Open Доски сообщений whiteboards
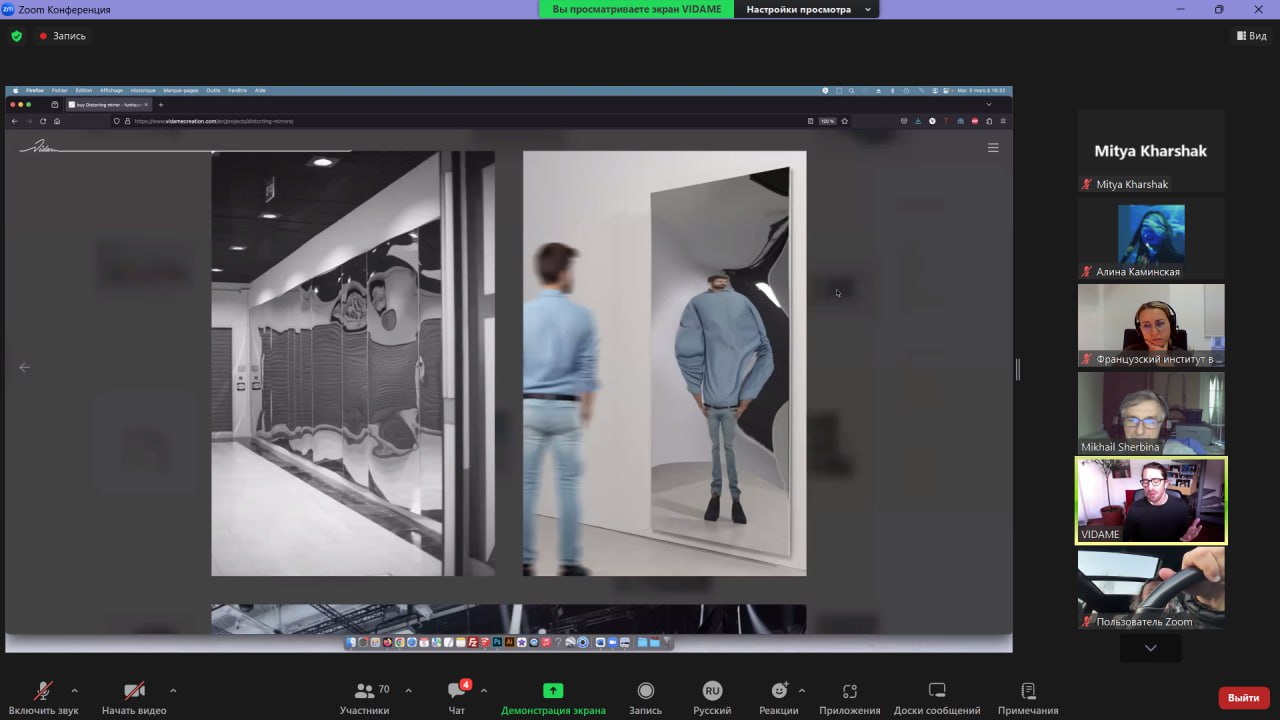 tap(936, 697)
